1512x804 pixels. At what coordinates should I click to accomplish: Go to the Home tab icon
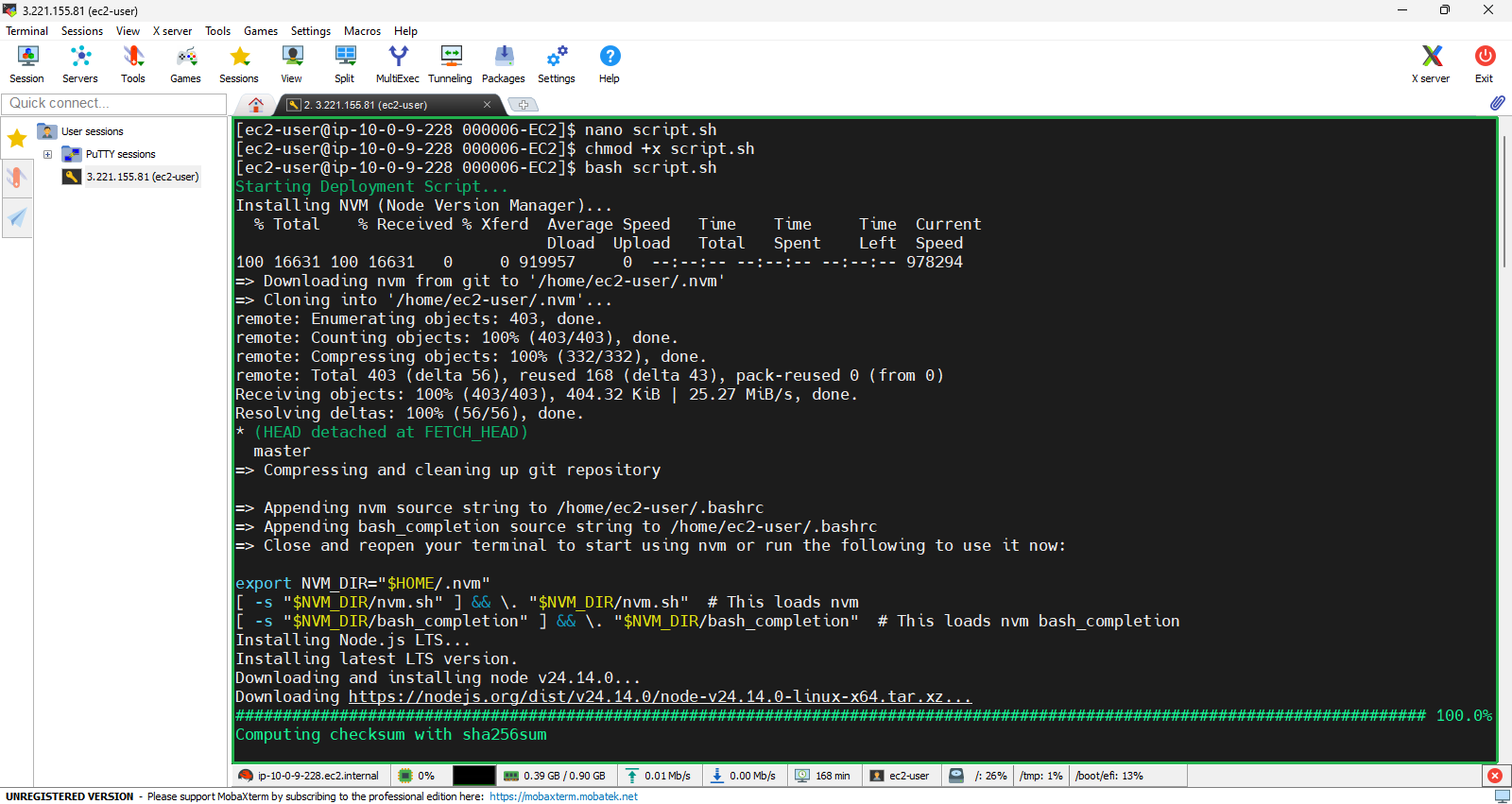[255, 105]
